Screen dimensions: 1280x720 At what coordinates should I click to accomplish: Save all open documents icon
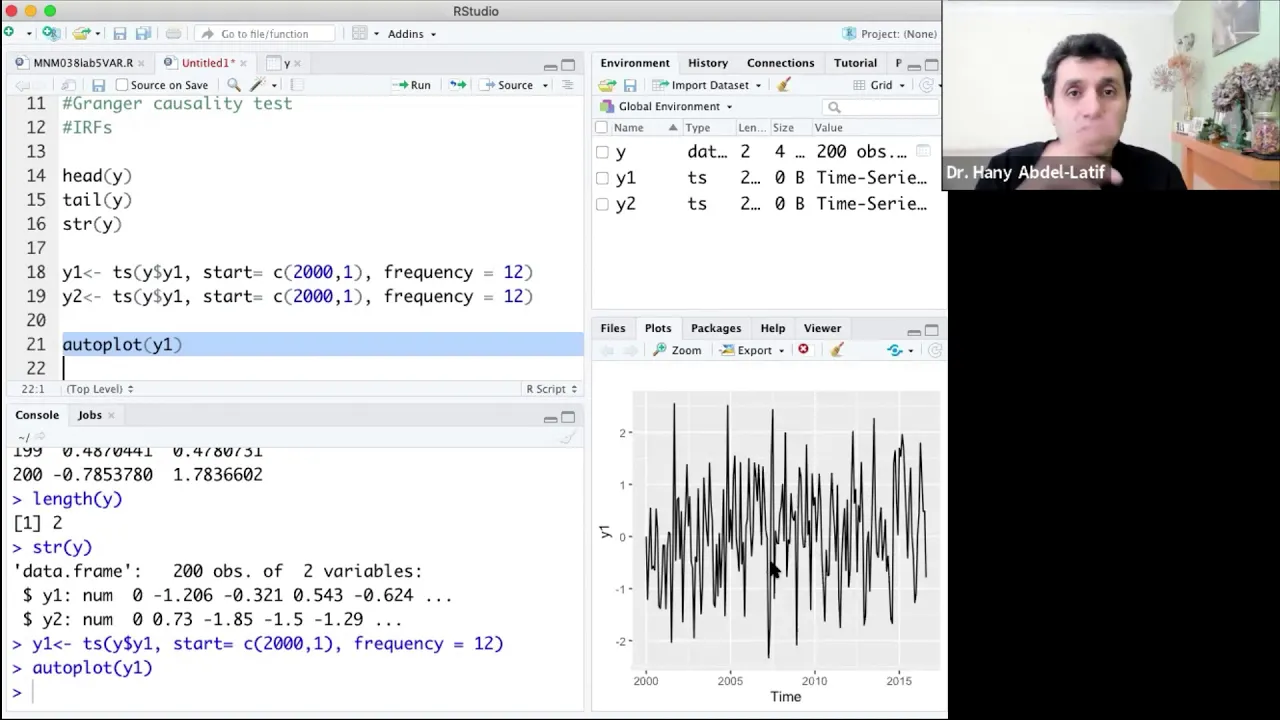coord(143,33)
